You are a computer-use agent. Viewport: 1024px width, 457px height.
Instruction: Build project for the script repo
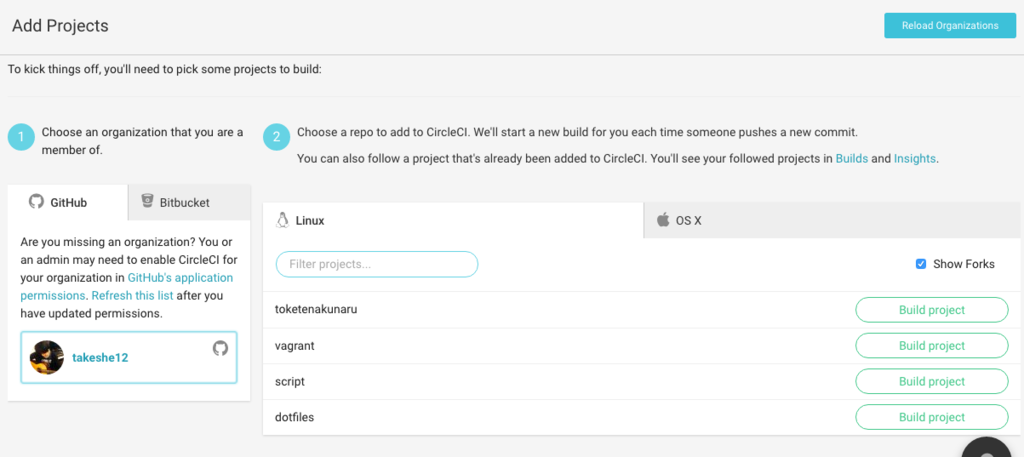931,382
